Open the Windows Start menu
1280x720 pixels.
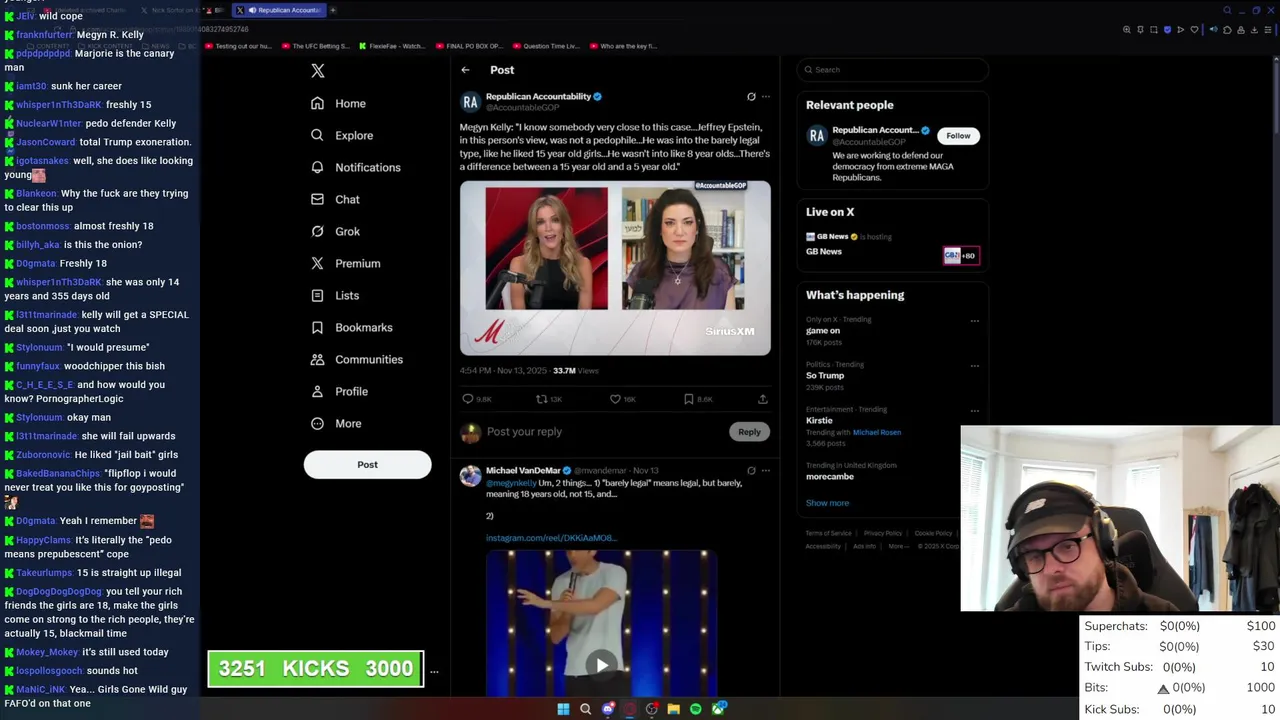563,709
